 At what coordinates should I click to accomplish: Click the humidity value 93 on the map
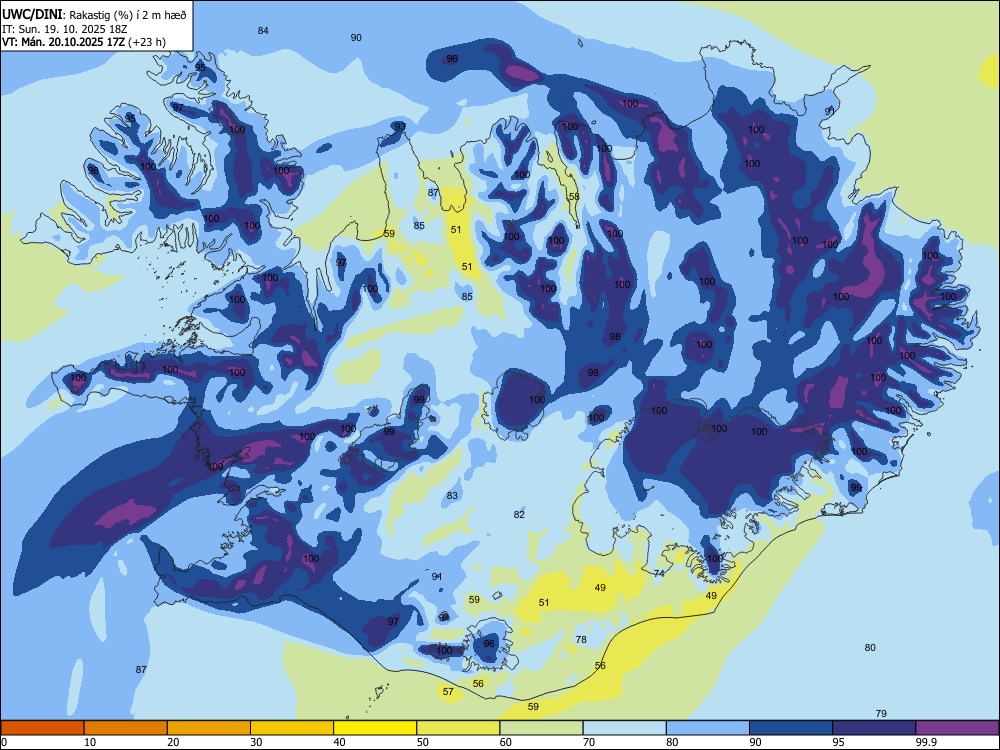[400, 126]
